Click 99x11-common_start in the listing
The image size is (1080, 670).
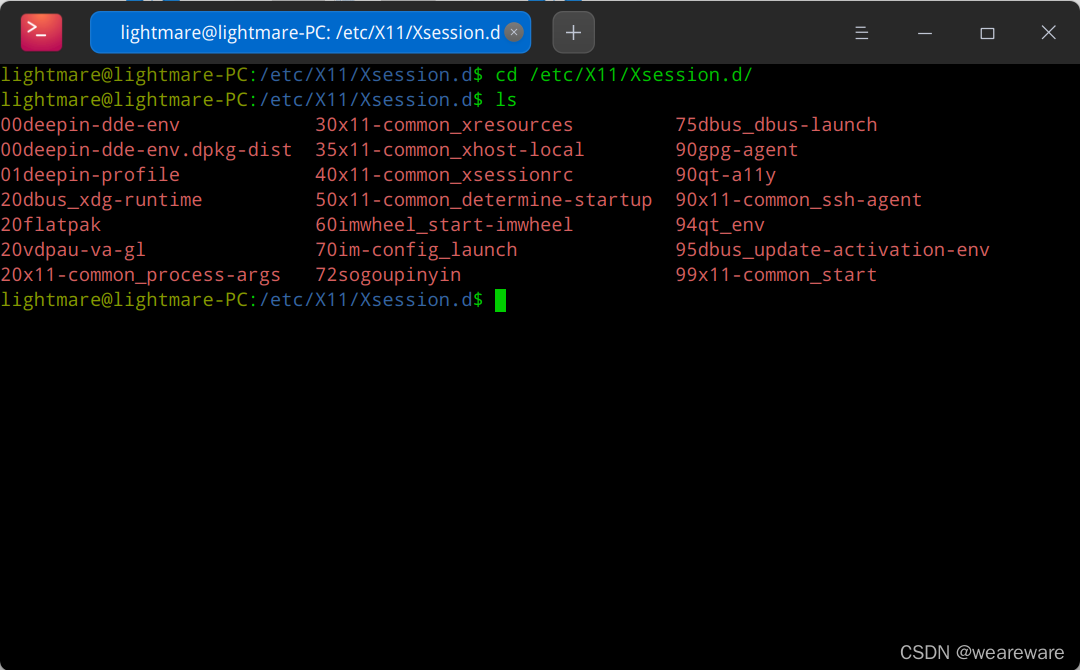(776, 275)
